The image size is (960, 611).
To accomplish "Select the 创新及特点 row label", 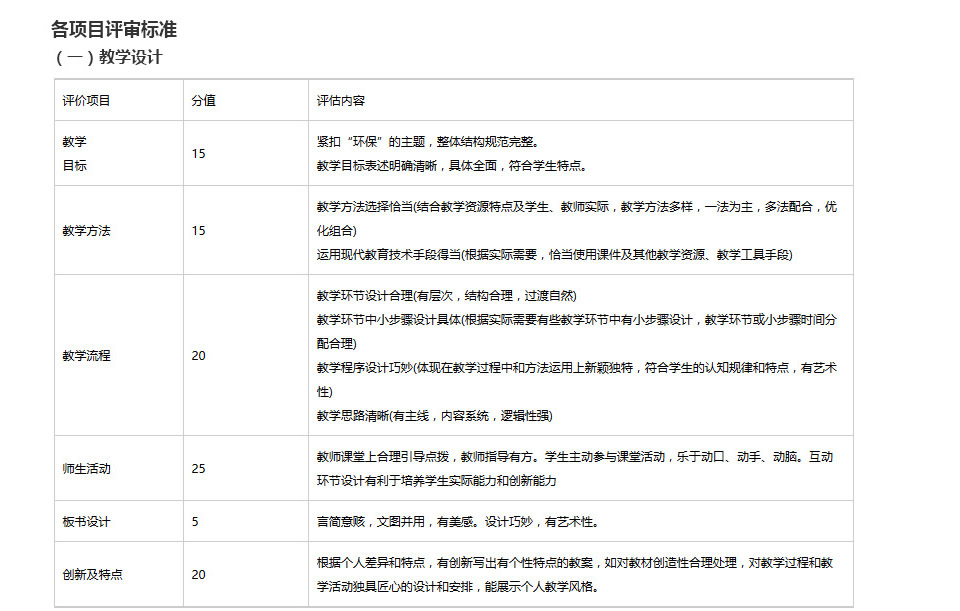I will tap(92, 574).
